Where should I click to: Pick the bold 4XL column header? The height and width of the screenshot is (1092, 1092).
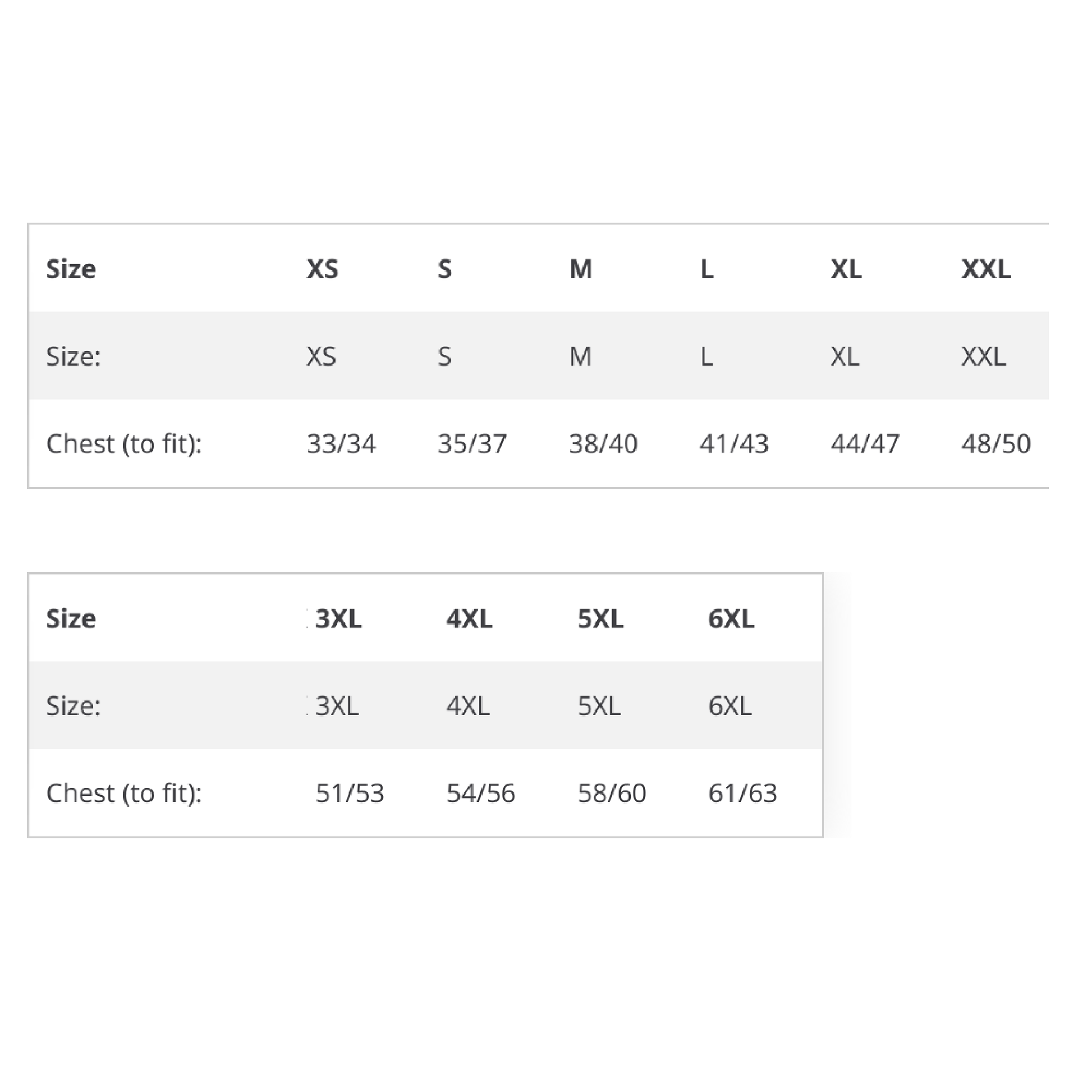469,618
